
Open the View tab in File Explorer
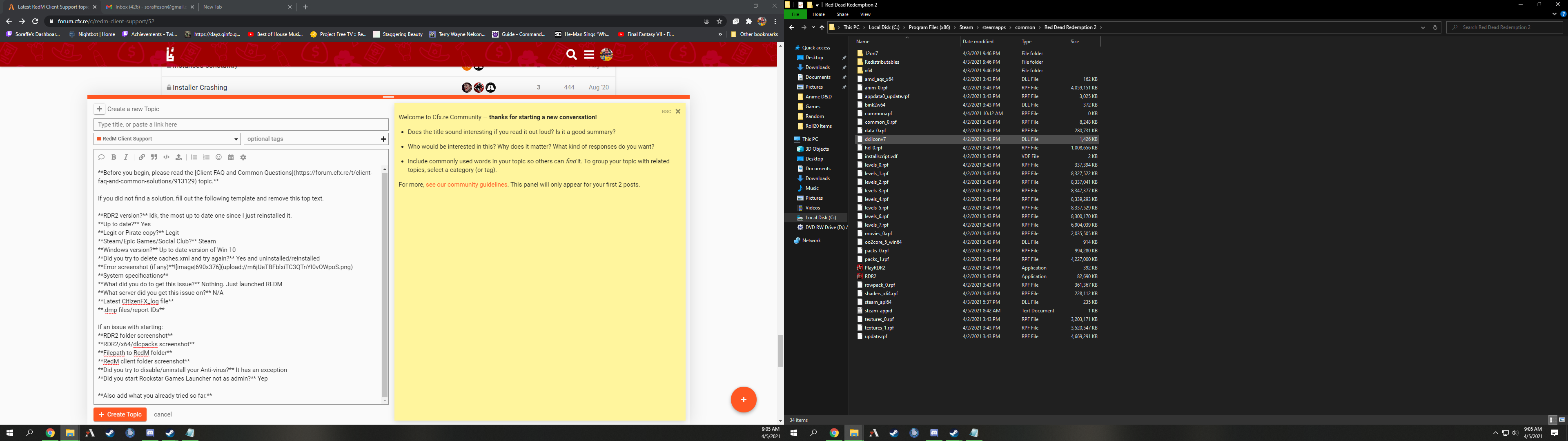[865, 15]
